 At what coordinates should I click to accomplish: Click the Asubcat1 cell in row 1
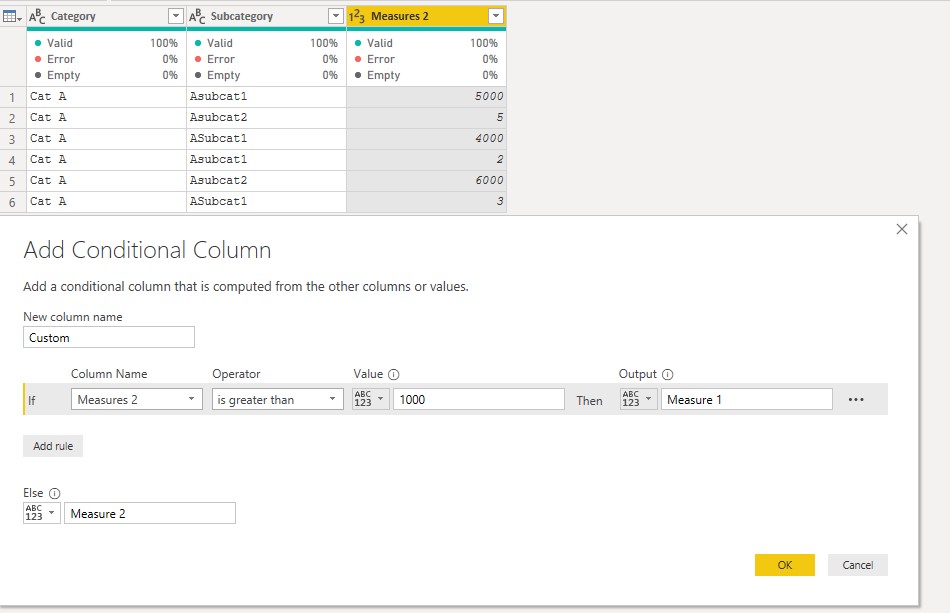[x=267, y=97]
